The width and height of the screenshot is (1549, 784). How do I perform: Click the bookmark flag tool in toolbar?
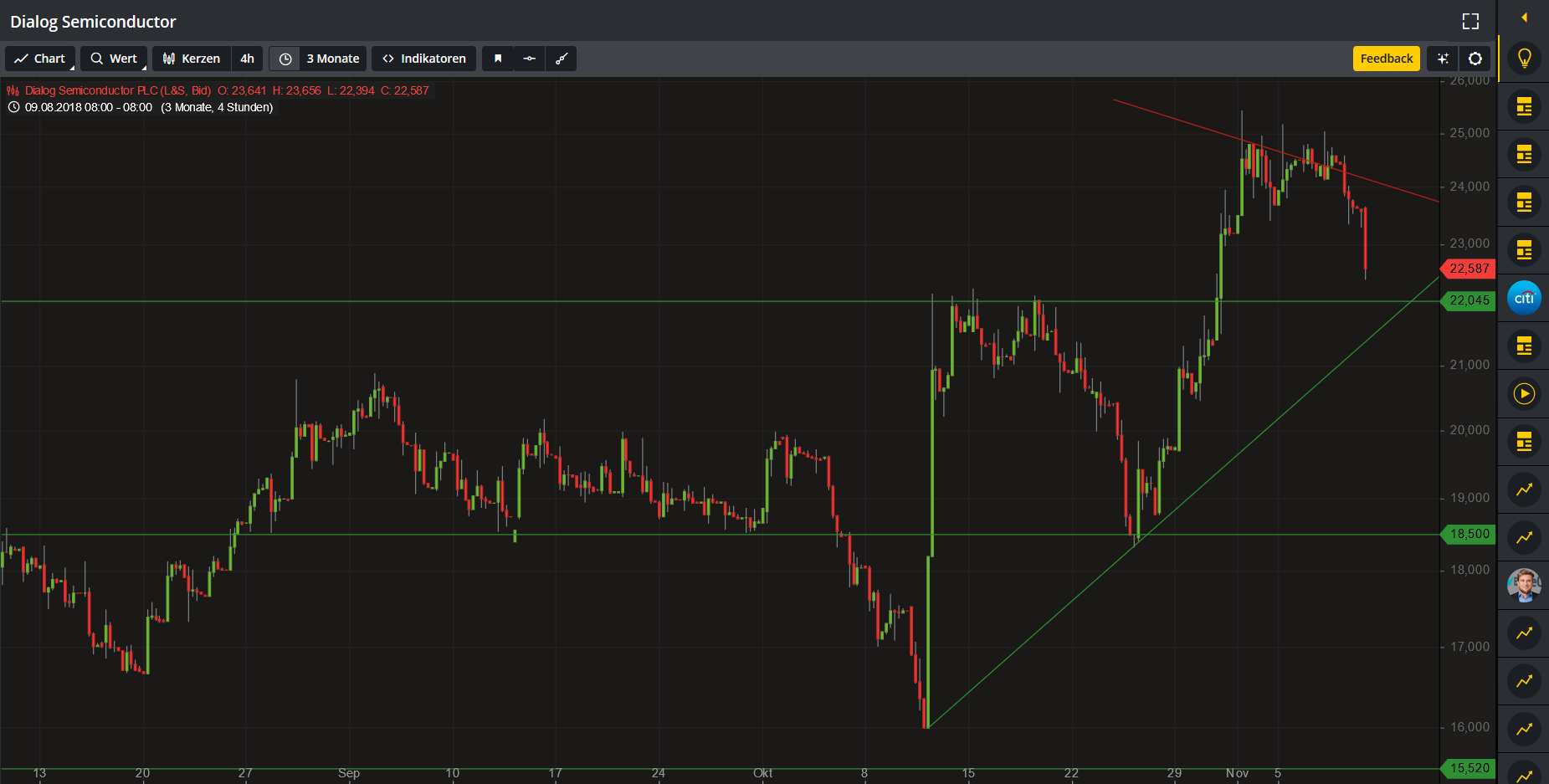pos(498,59)
